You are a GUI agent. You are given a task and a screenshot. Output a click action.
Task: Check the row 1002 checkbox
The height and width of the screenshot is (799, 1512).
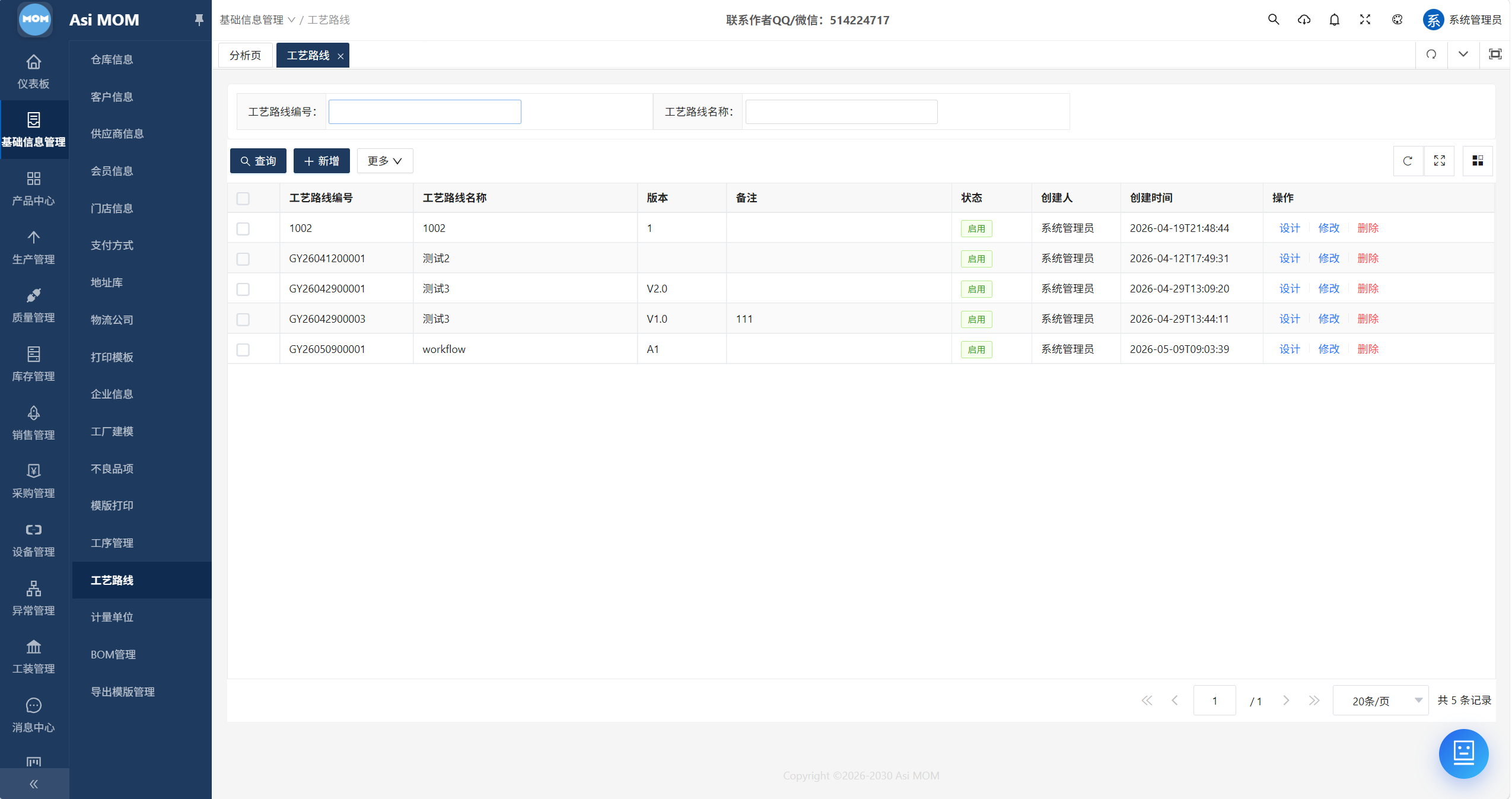243,228
